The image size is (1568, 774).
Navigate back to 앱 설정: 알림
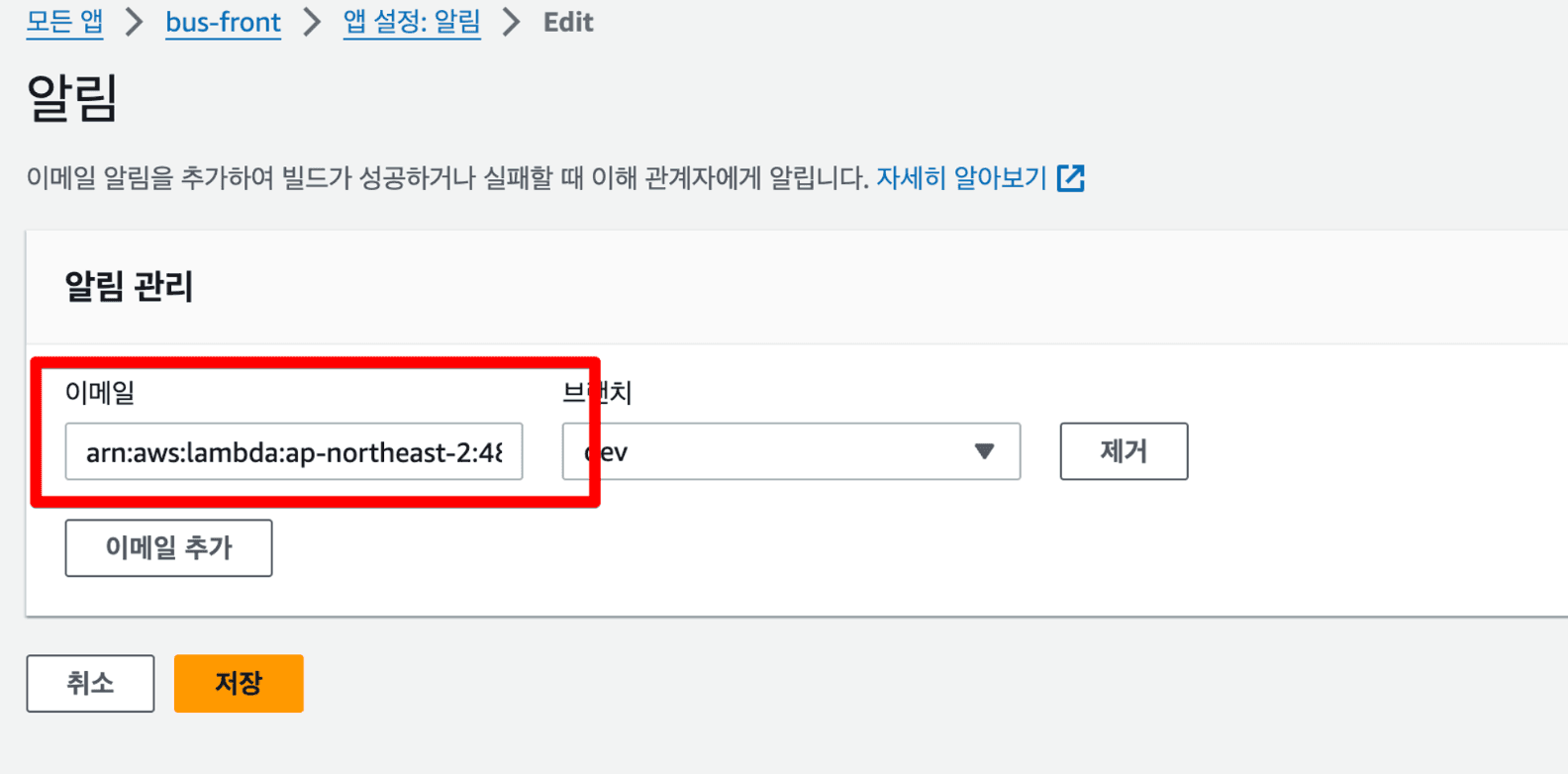click(412, 22)
